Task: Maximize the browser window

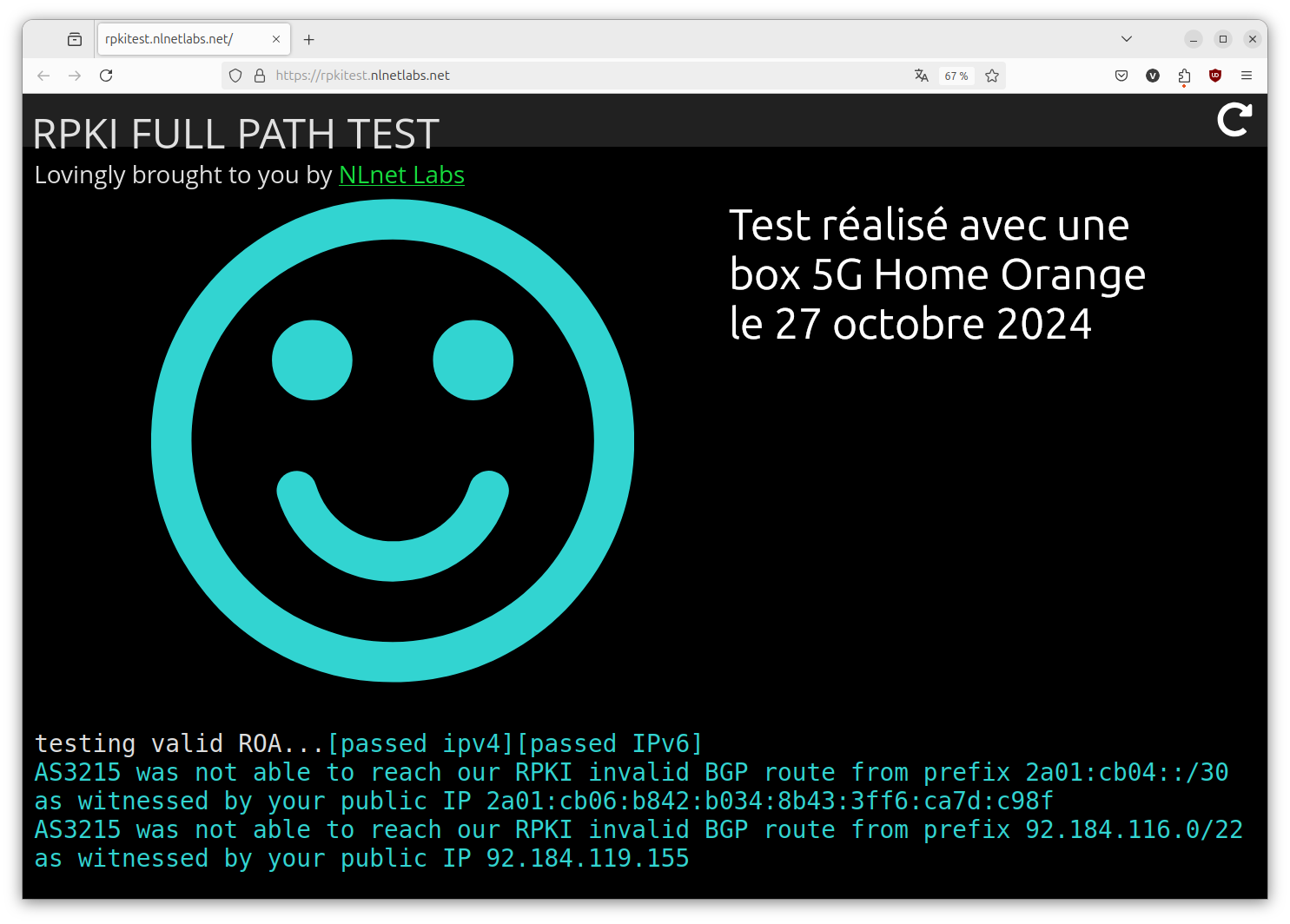Action: click(x=1223, y=39)
